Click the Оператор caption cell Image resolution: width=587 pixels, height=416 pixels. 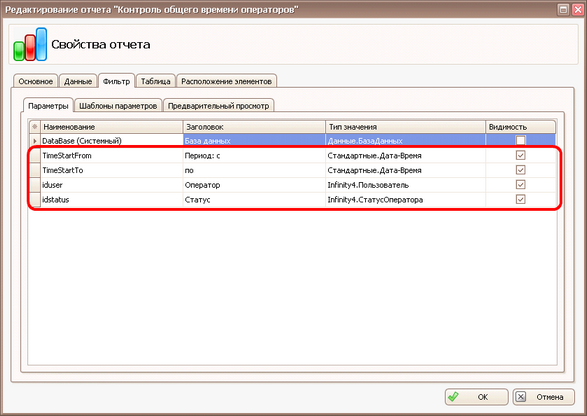point(254,185)
